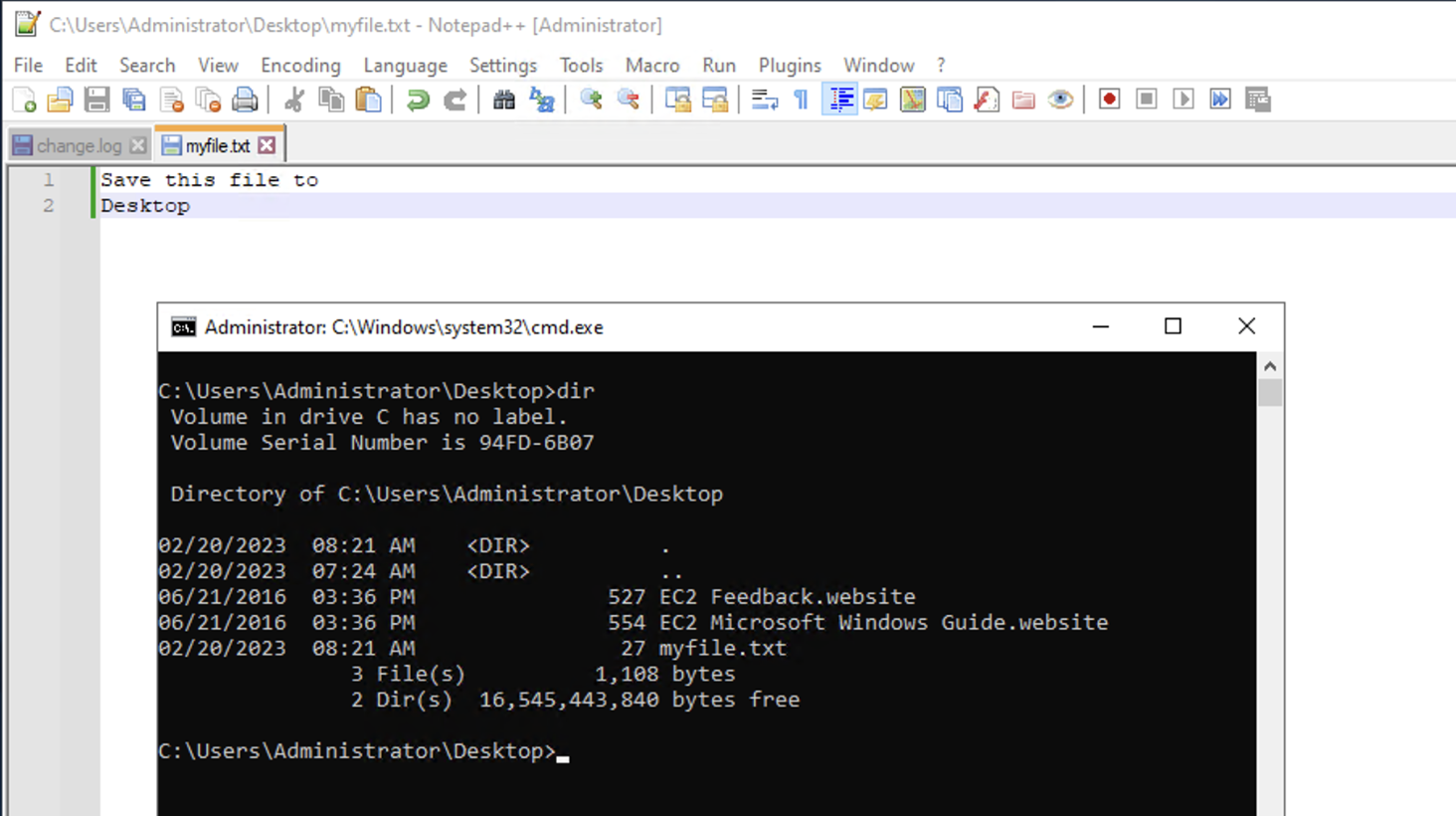The width and height of the screenshot is (1456, 816).
Task: Run the macro multiple times
Action: (x=1220, y=99)
